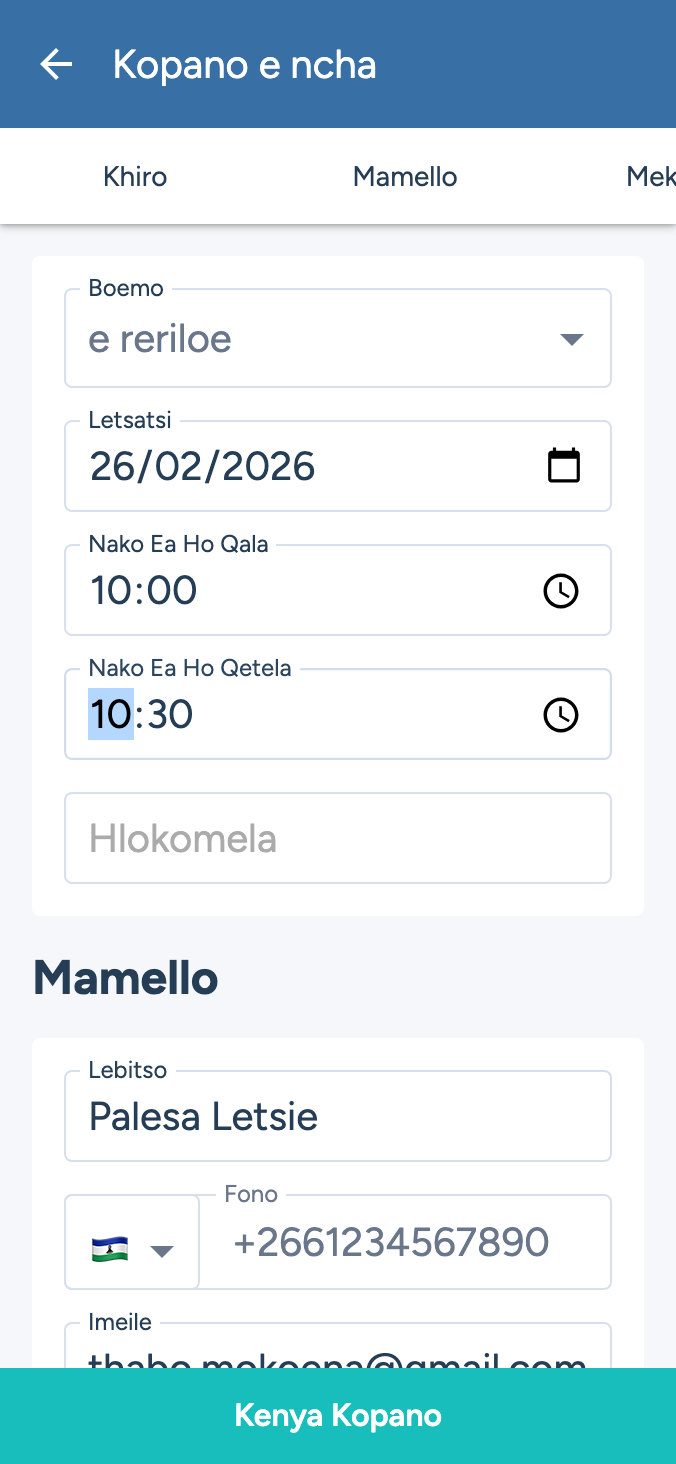Open clock picker for Nako Ea Ho Qetela
The height and width of the screenshot is (1464, 676).
[x=561, y=715]
